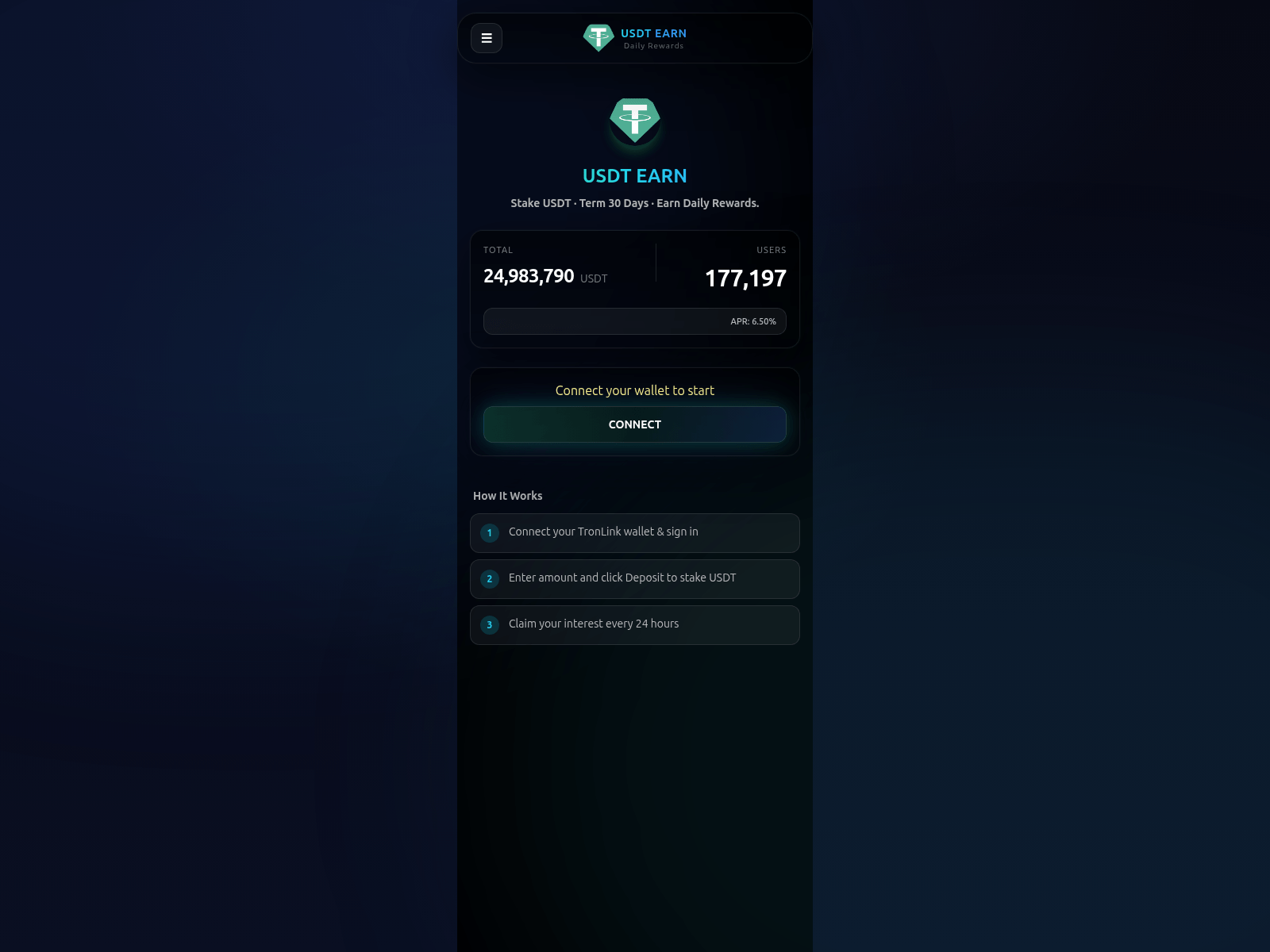Image resolution: width=1270 pixels, height=952 pixels.
Task: Open the hamburger menu button
Action: (x=487, y=38)
